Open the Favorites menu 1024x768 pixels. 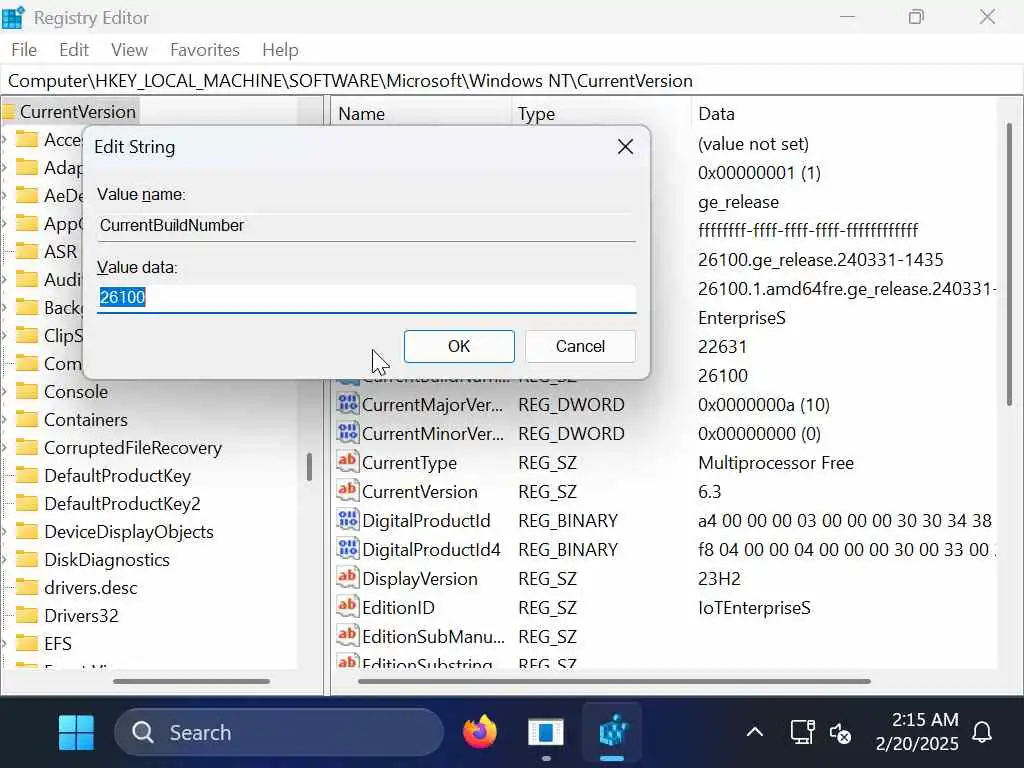(x=204, y=50)
